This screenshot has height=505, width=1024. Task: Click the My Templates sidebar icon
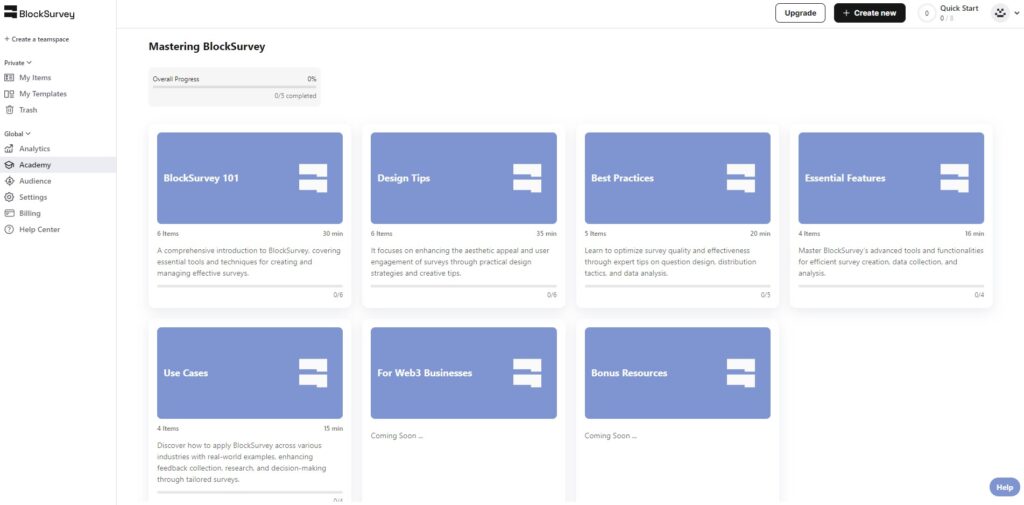coord(9,94)
